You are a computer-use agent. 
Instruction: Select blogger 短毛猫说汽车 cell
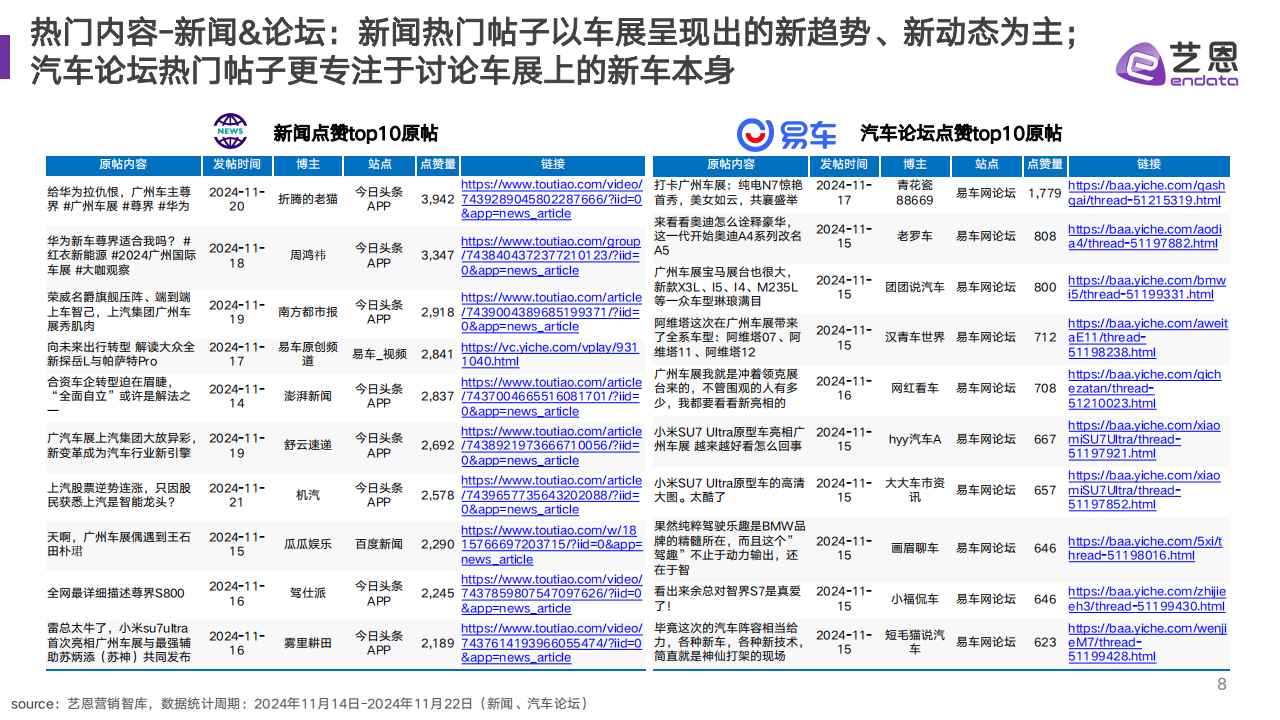click(x=915, y=642)
